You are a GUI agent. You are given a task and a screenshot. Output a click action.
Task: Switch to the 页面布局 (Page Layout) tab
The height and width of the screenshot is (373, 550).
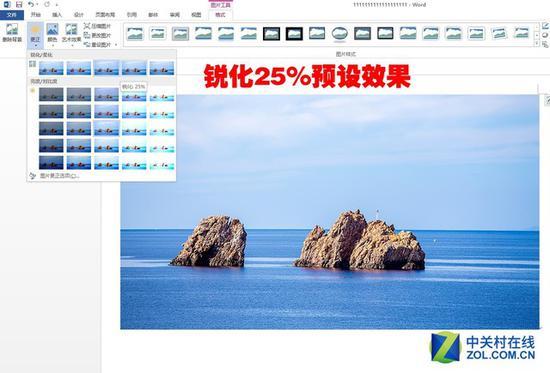tap(105, 15)
